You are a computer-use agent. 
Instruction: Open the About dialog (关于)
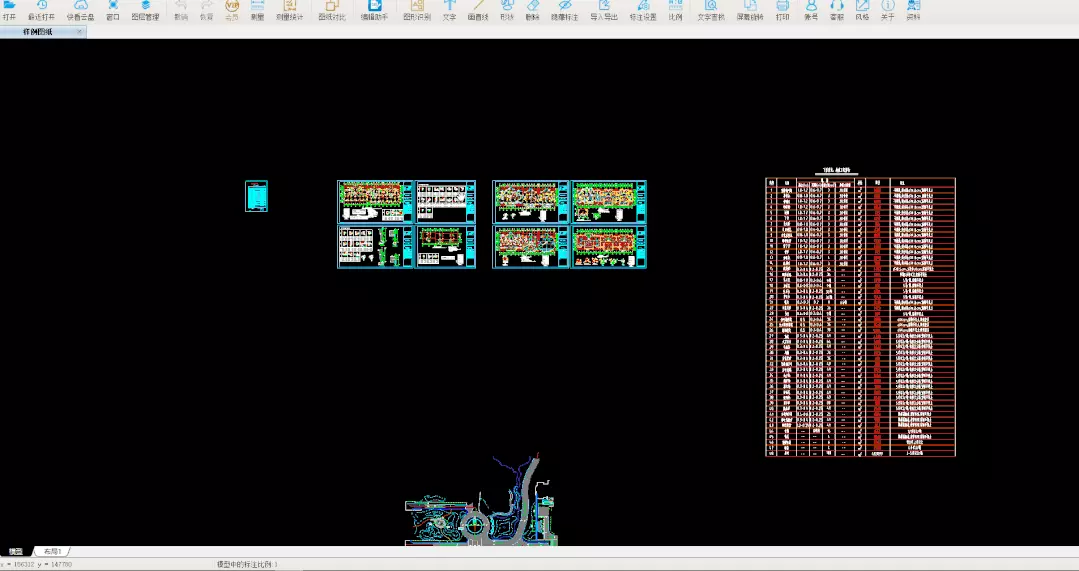pos(888,10)
